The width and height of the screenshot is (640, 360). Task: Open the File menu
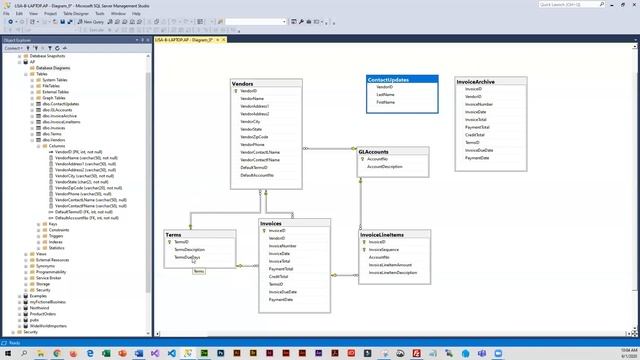6,13
